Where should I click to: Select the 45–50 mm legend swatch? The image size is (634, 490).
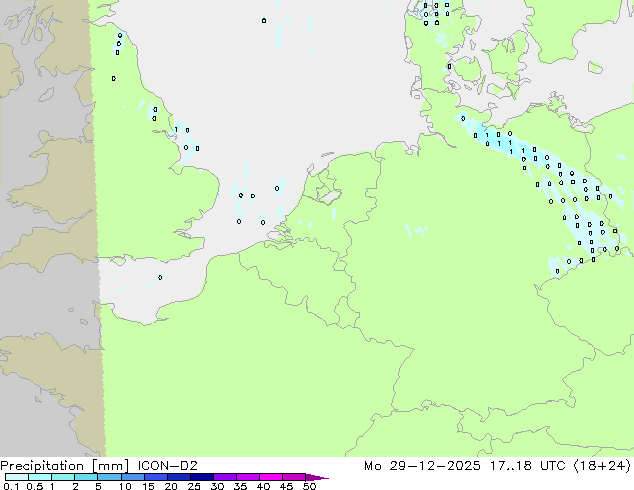click(294, 477)
